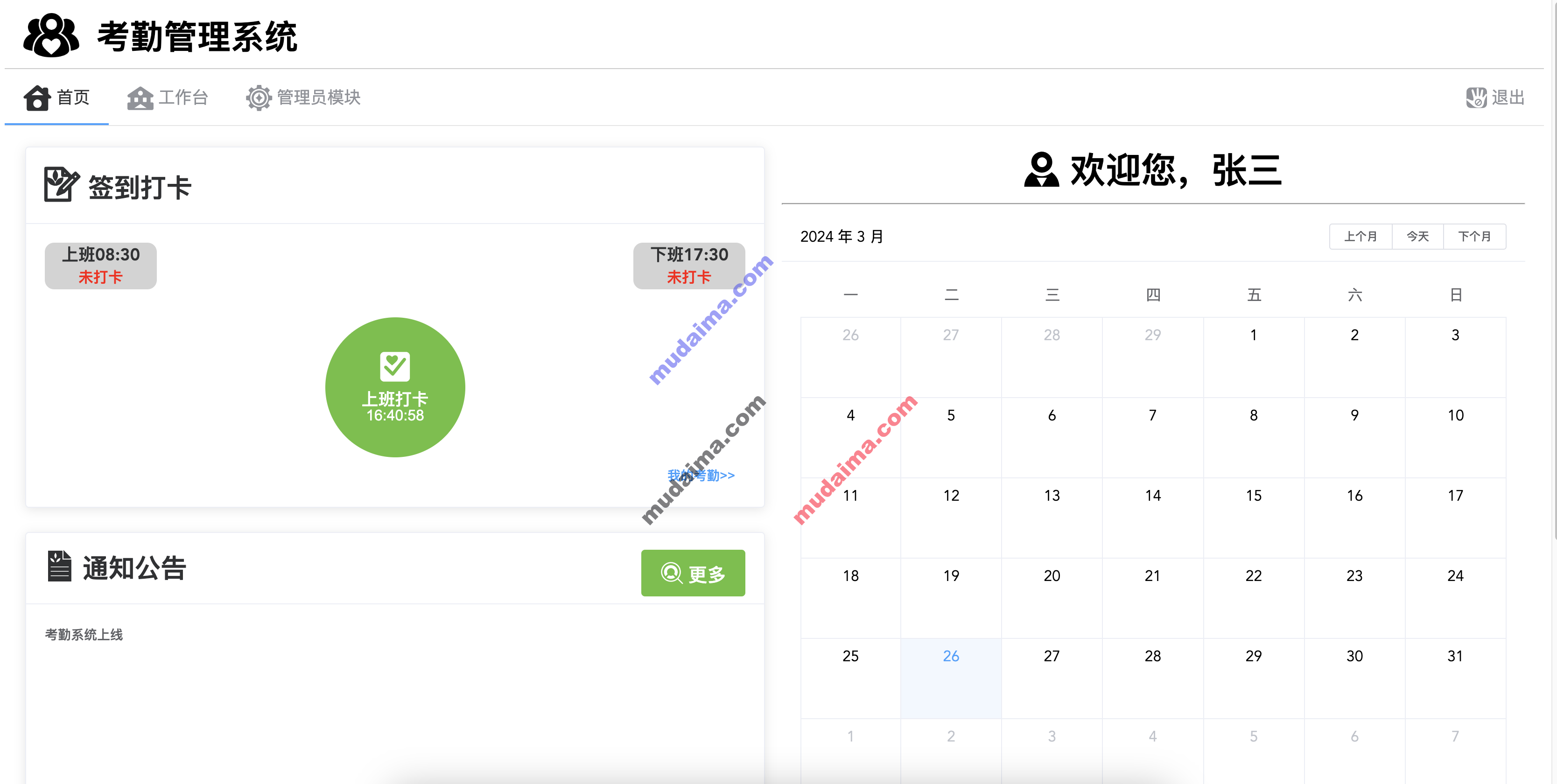Screen dimensions: 1557x784
Task: Select calendar day 18
Action: pyautogui.click(x=851, y=598)
